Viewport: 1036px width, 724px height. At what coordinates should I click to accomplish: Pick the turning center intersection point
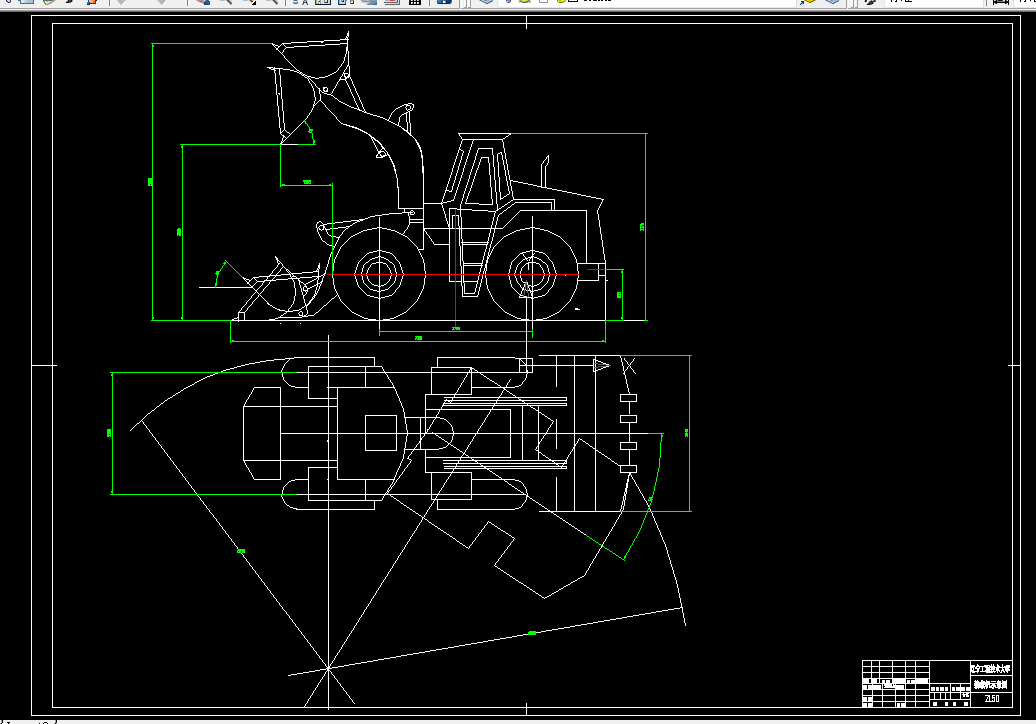tap(328, 669)
